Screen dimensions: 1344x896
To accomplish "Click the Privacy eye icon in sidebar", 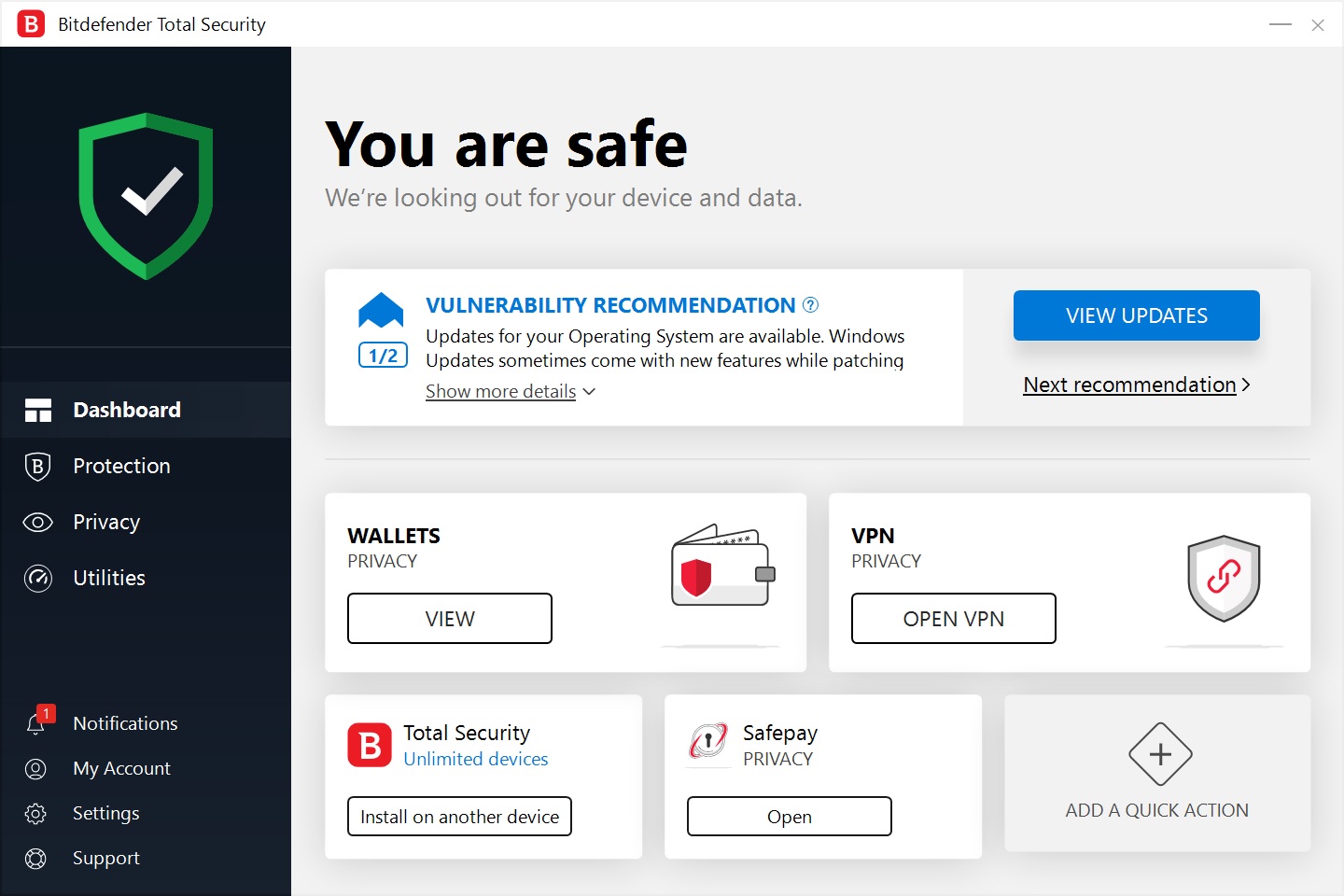I will click(37, 522).
